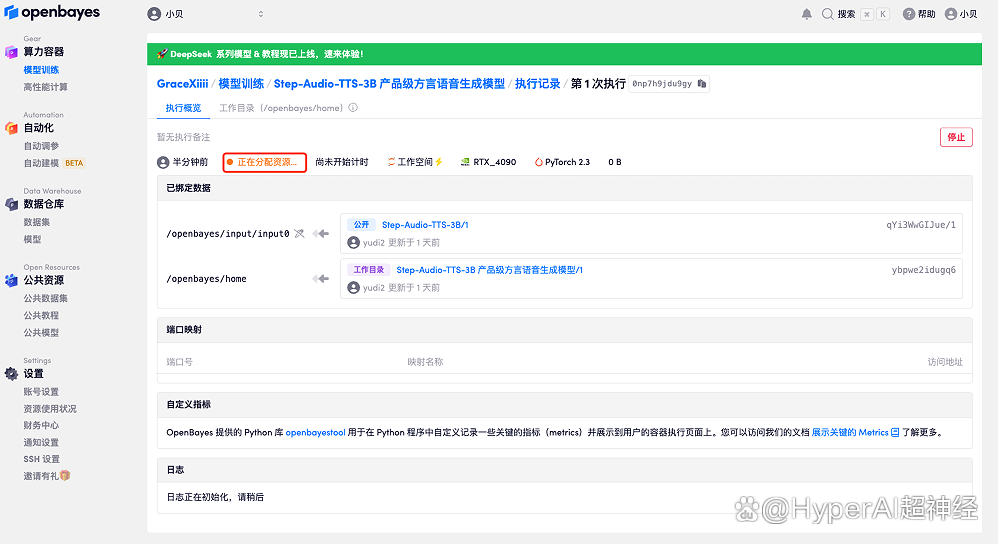Open the 小贝 profile menu at top right
The image size is (998, 544).
click(961, 14)
